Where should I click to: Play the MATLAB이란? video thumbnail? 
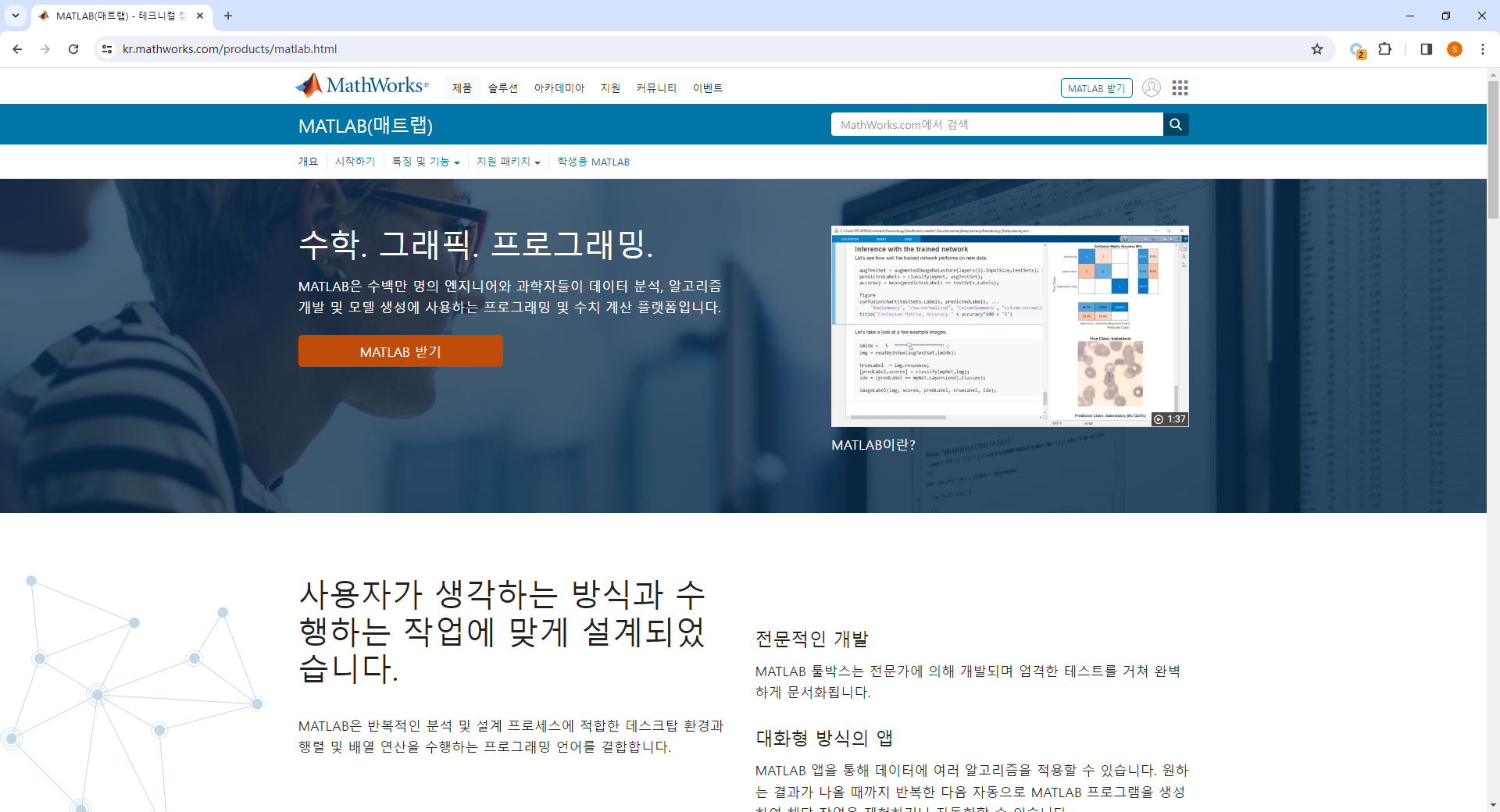tap(1009, 326)
